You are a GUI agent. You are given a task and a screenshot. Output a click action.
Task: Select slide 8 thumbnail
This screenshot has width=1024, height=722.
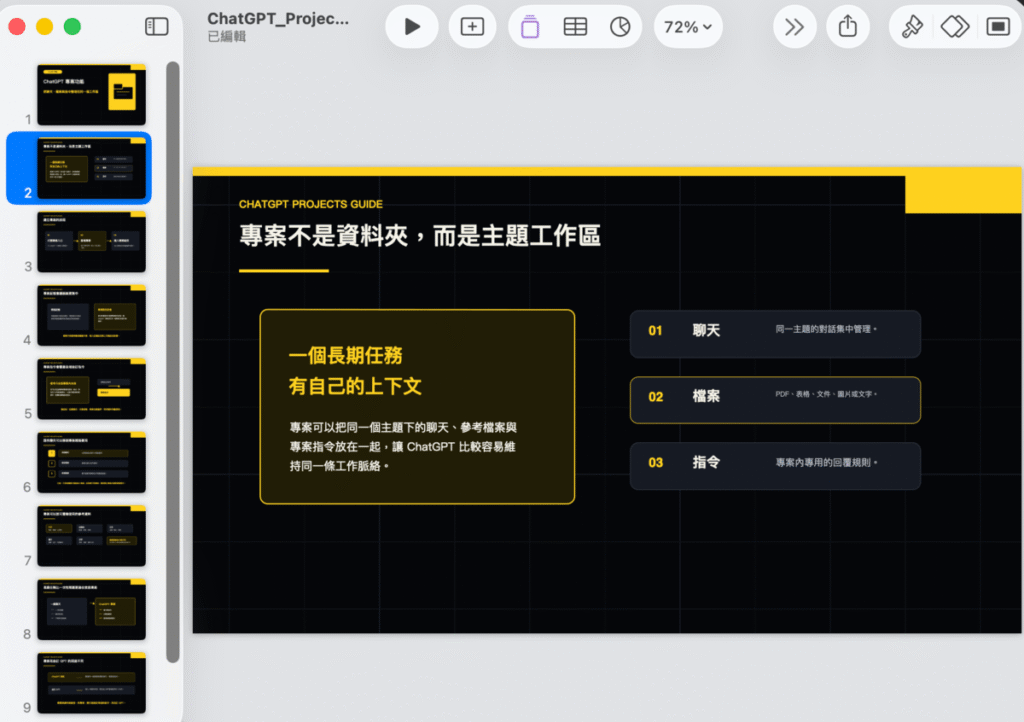click(x=91, y=610)
